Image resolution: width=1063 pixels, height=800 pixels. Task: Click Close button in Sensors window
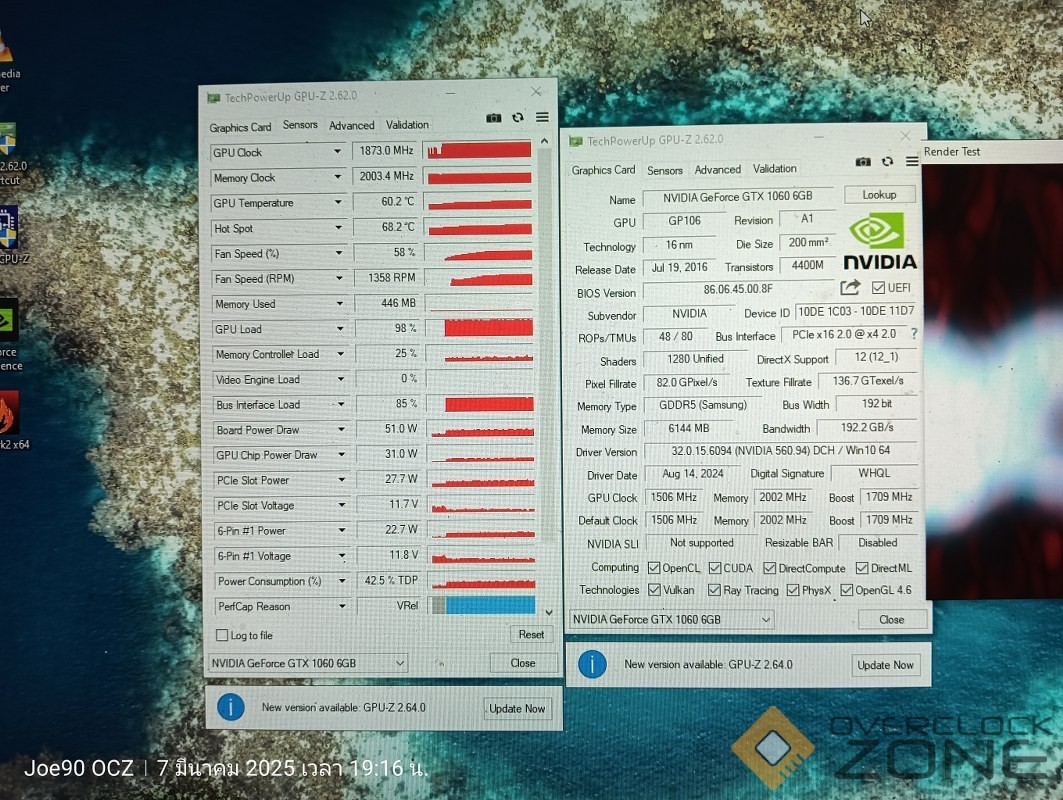523,663
